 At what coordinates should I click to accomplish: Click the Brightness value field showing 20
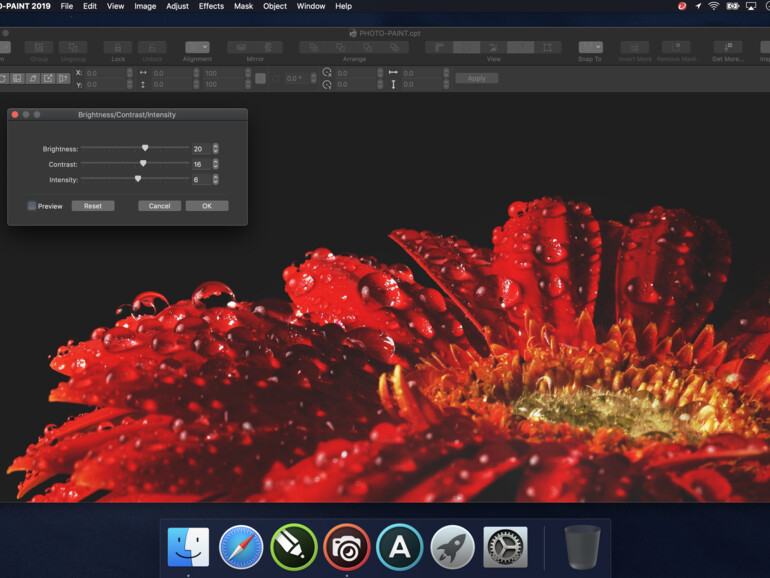tap(201, 149)
